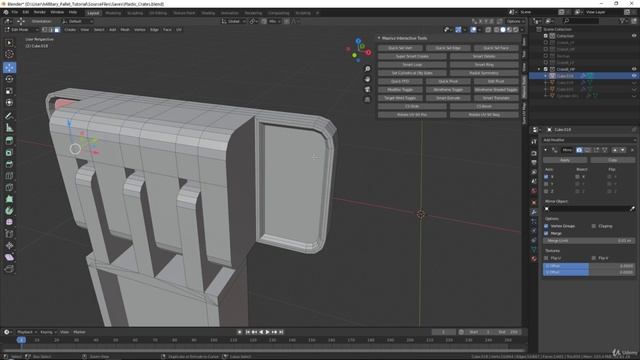Collapse the Maxivz Interactive Tools panel
Screen dimensions: 640x360
[x=379, y=38]
